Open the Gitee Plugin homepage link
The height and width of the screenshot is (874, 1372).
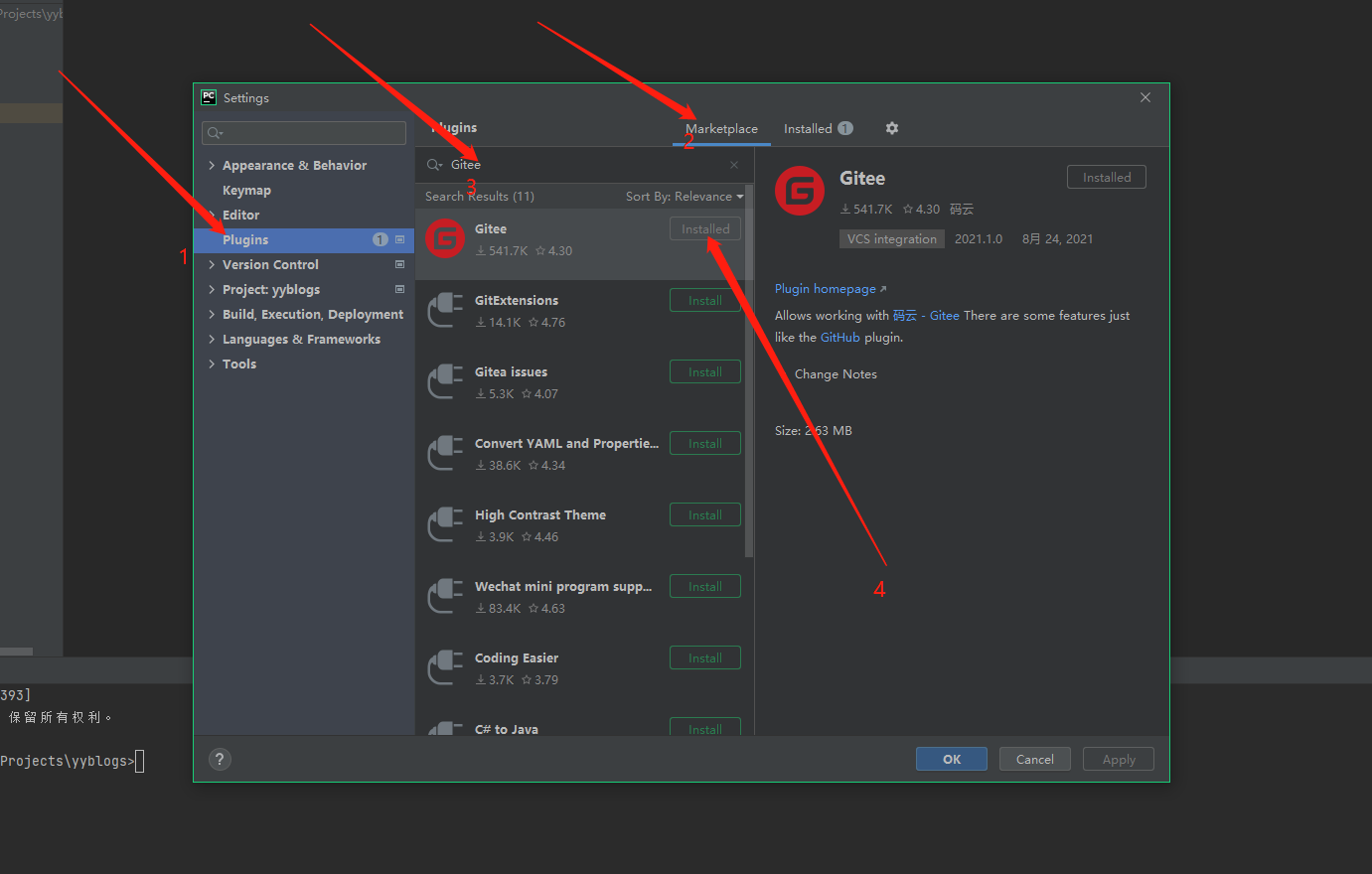(824, 288)
